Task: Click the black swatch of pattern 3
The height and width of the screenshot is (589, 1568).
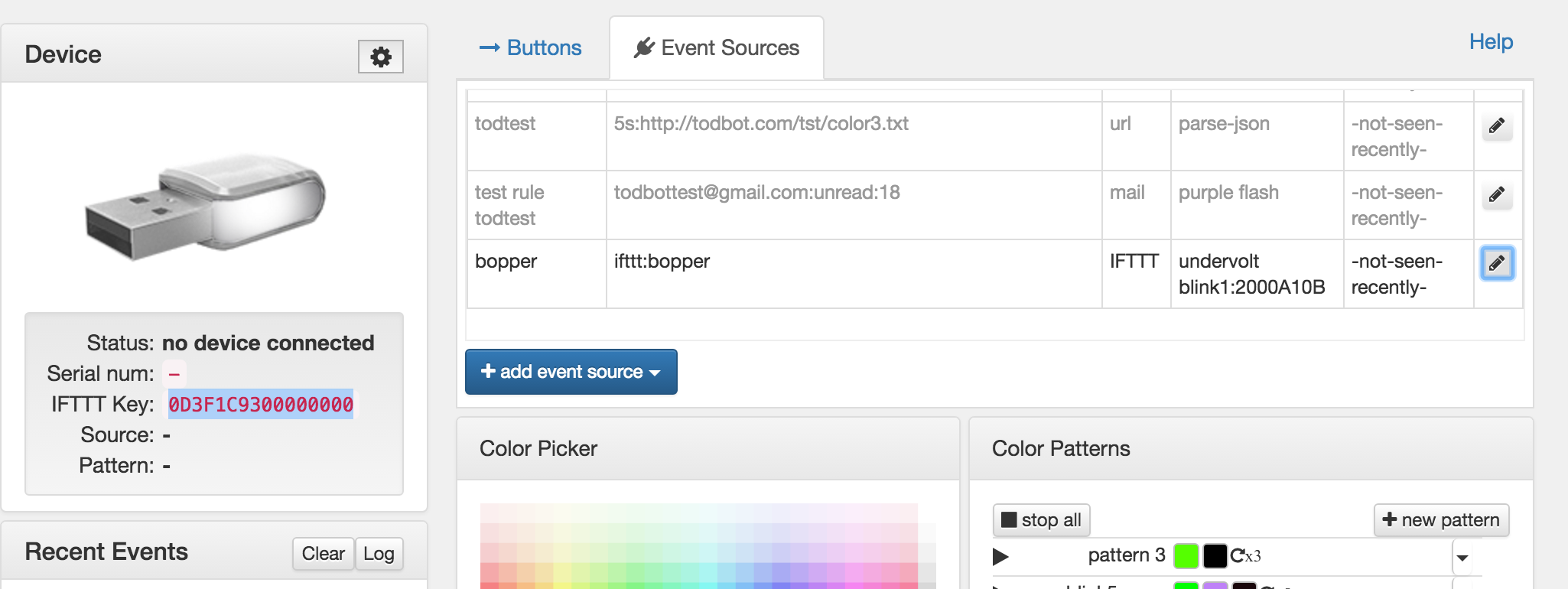Action: click(1215, 556)
